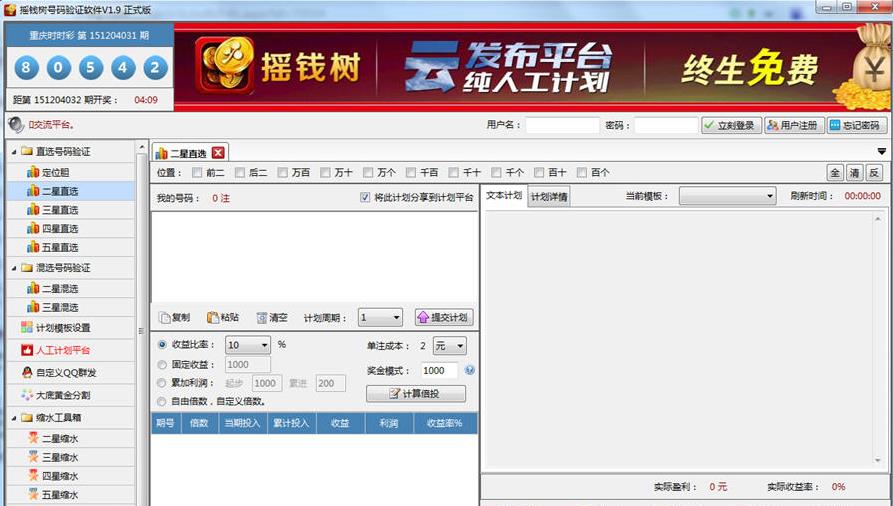Click 立刻登录 login button
The image size is (893, 506).
pos(731,125)
